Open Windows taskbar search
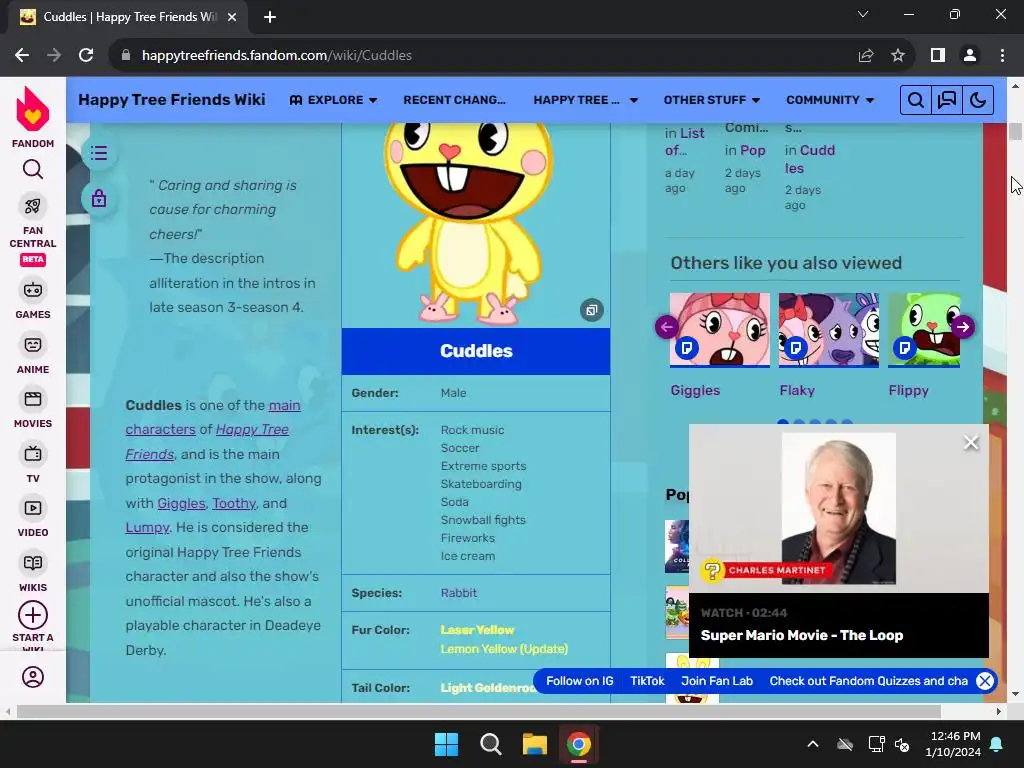Viewport: 1024px width, 768px height. coord(490,744)
